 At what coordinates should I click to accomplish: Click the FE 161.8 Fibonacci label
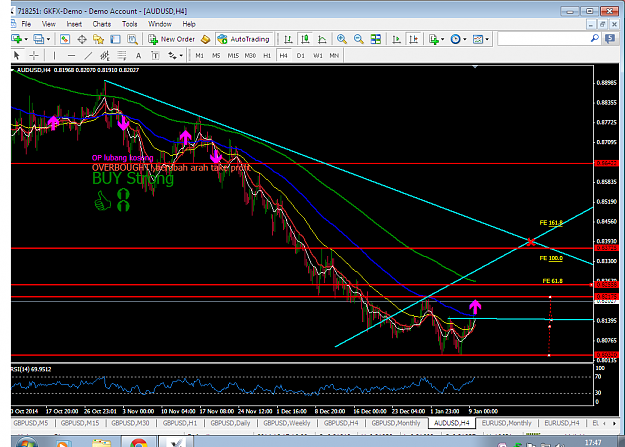[551, 223]
